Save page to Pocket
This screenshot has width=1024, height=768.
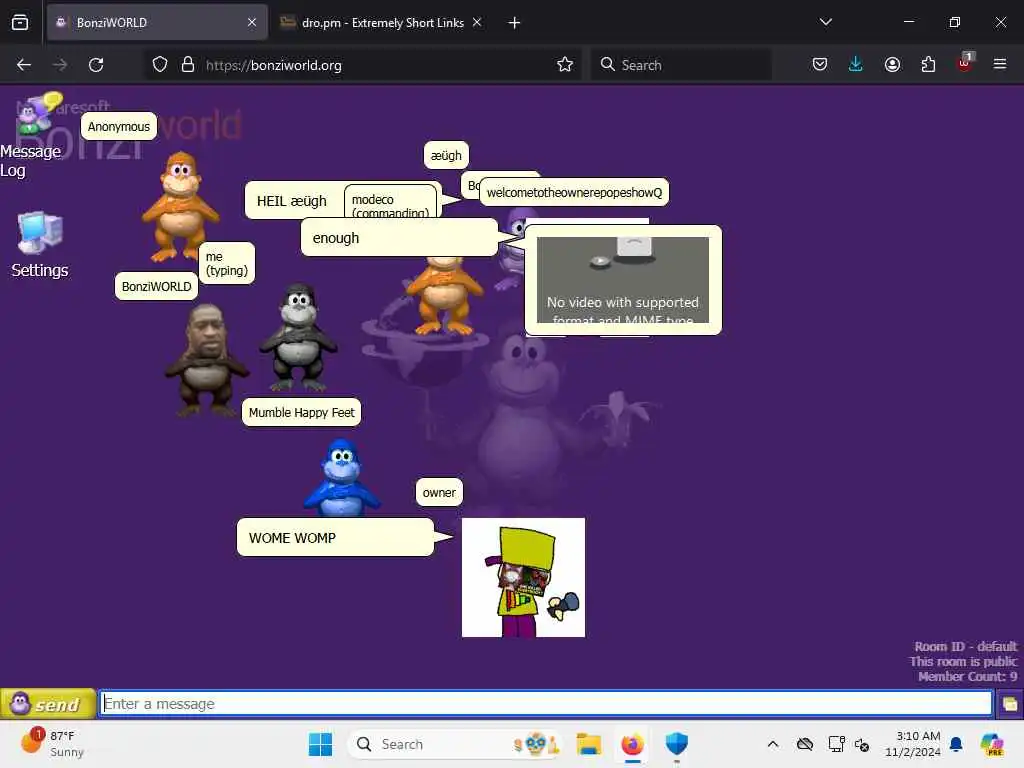(820, 65)
